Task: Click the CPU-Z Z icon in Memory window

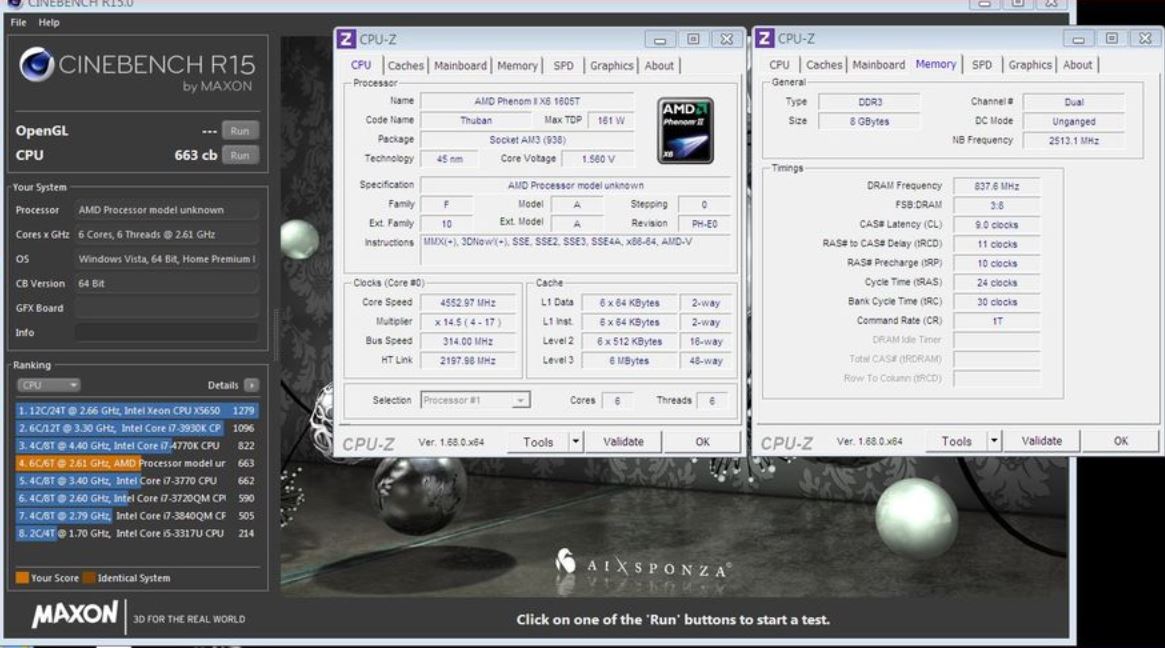Action: click(x=765, y=38)
